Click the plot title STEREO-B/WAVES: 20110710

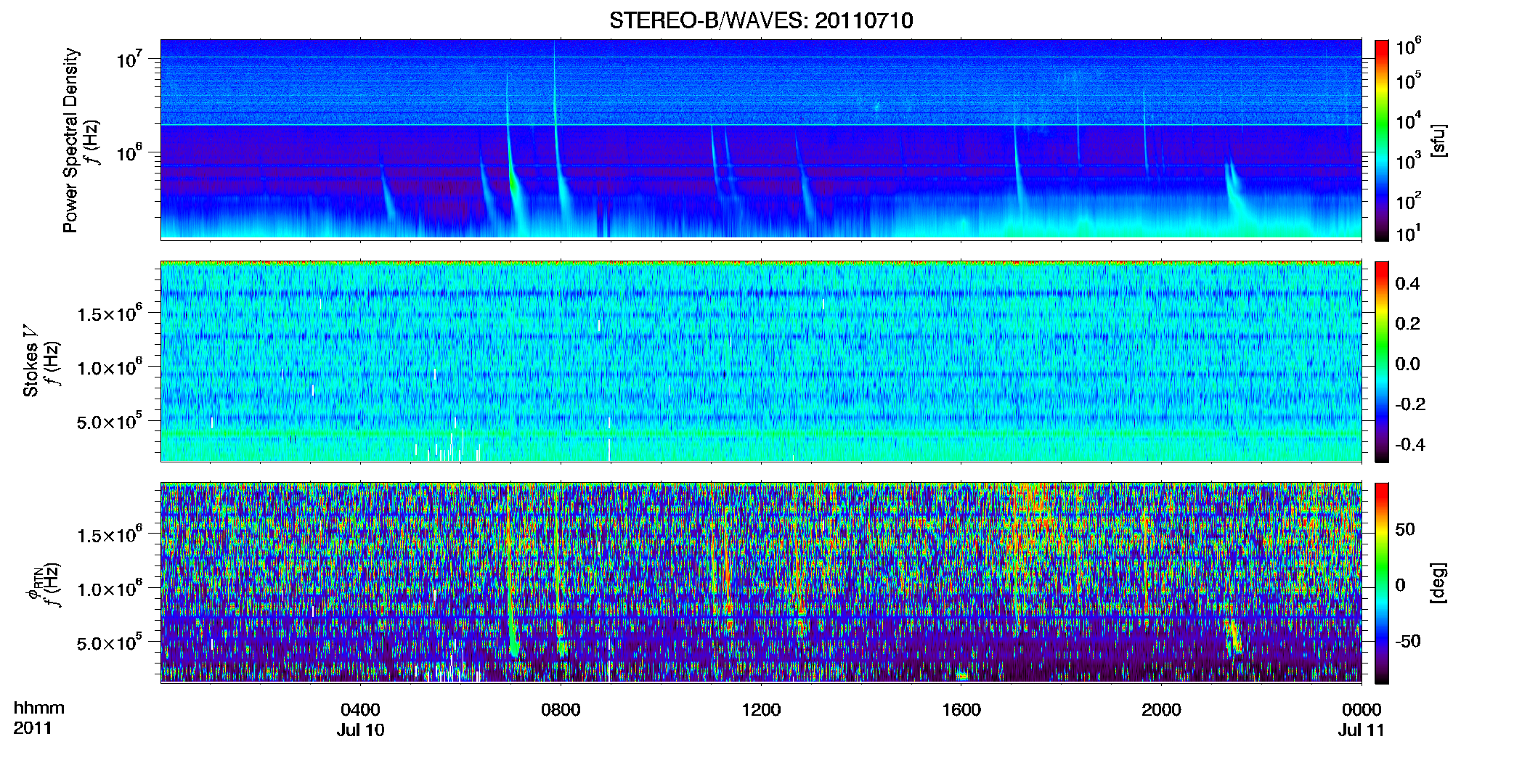point(761,20)
